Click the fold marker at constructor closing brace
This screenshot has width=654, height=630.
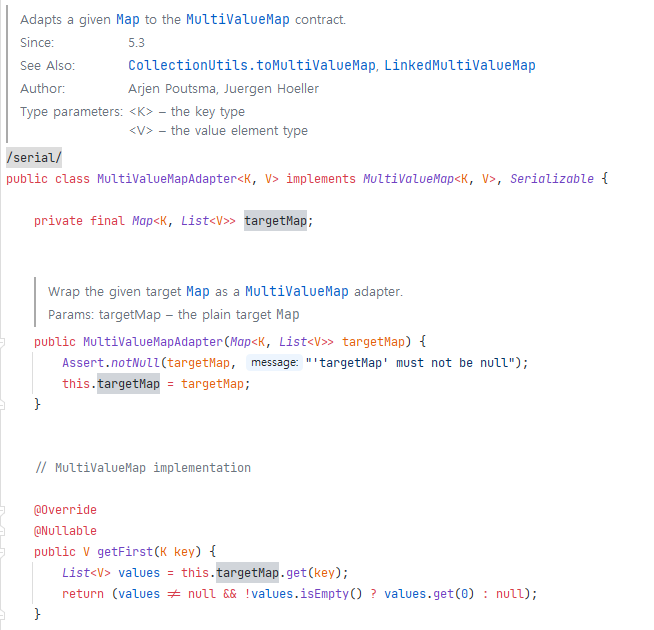2,404
